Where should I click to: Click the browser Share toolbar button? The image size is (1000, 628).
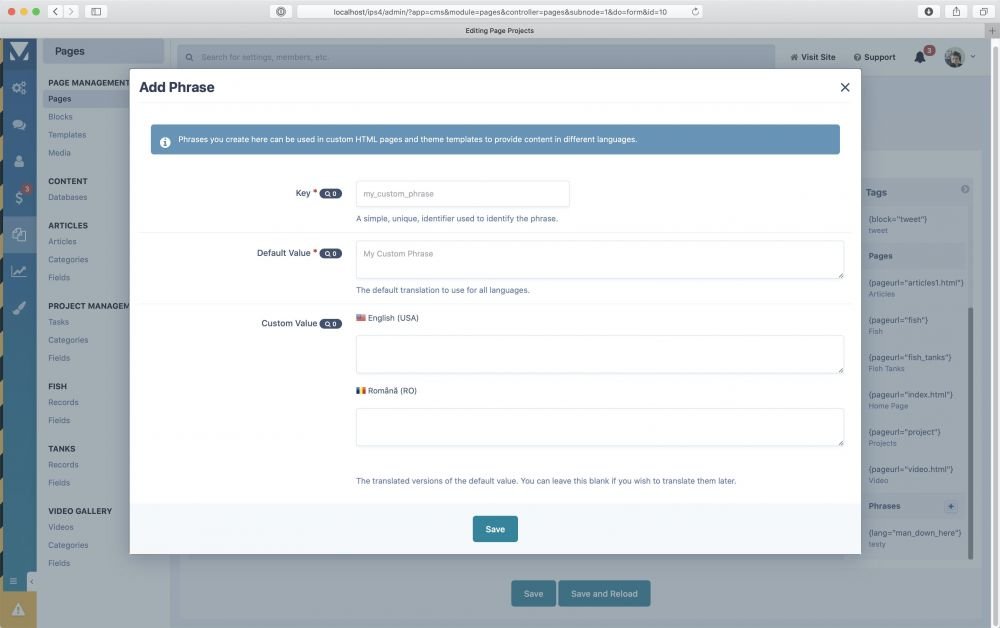coord(957,11)
